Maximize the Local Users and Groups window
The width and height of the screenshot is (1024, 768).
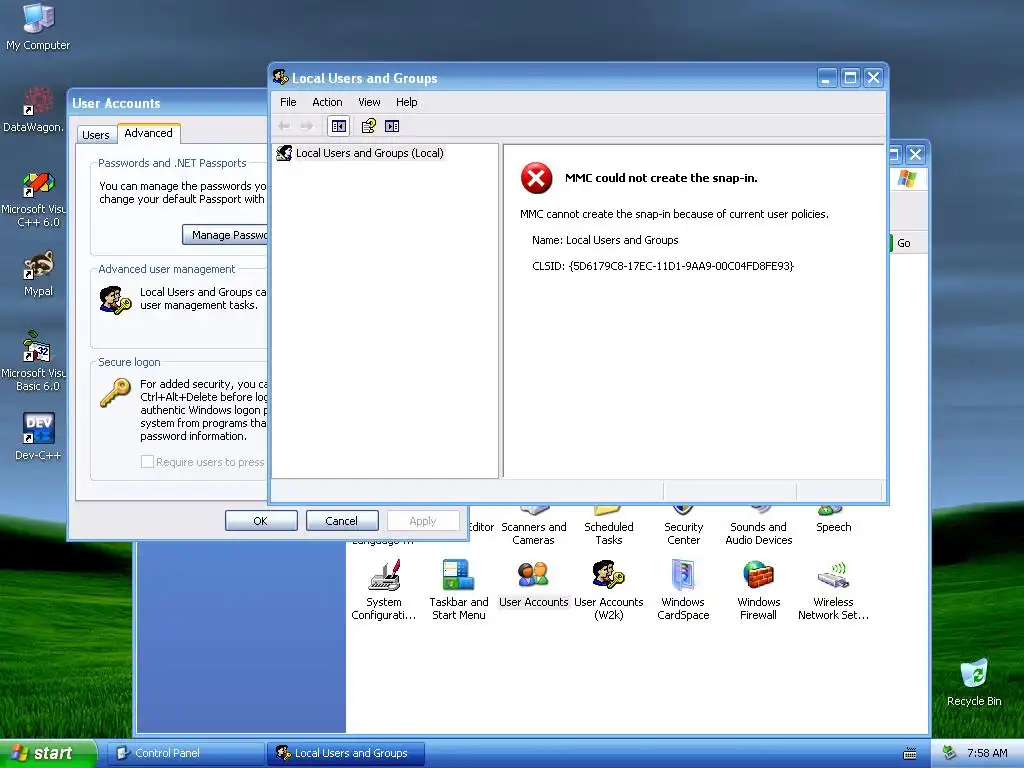coord(850,78)
